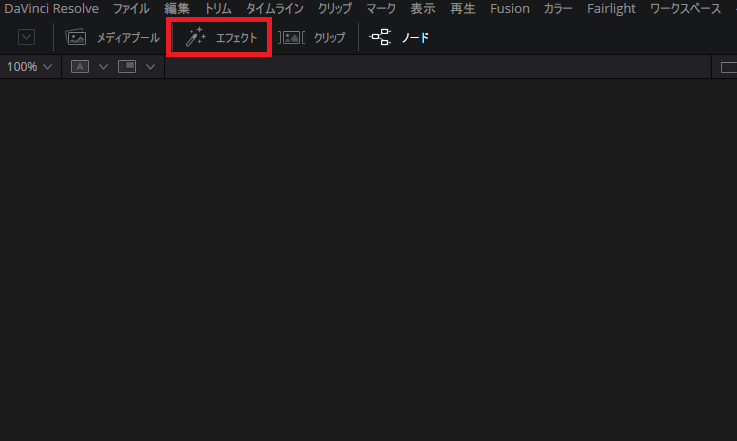Open the メディアプール (Media Pool) panel icon
Image resolution: width=737 pixels, height=441 pixels.
pyautogui.click(x=76, y=38)
